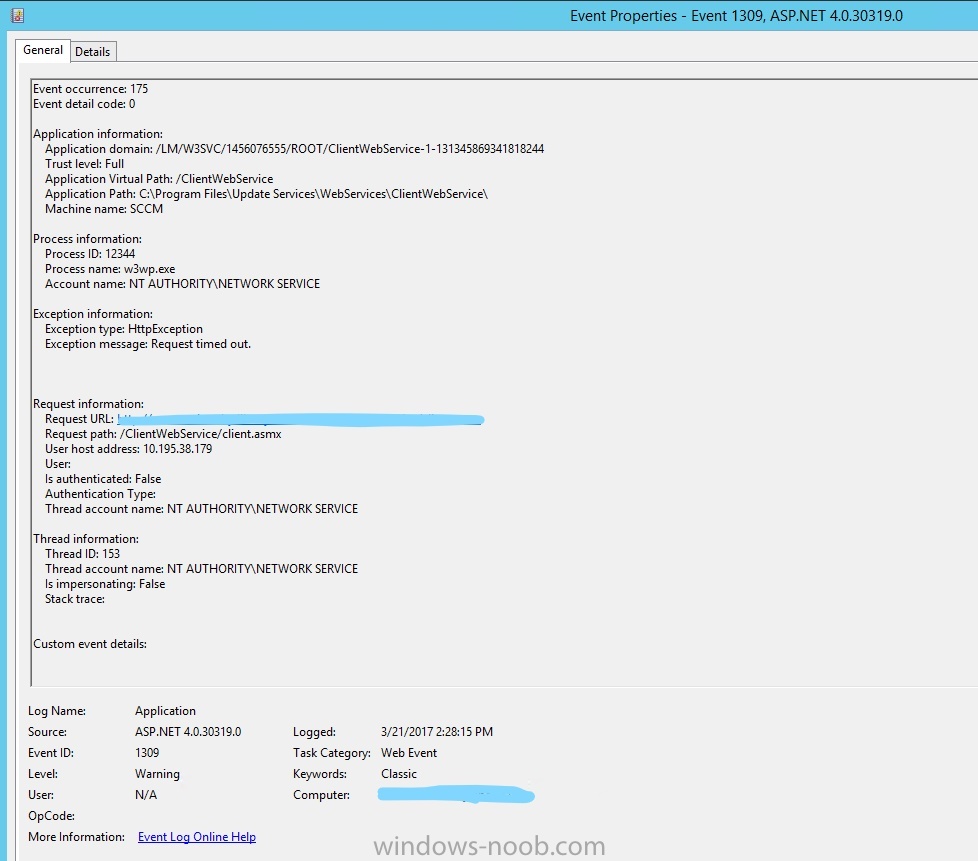Select the 'Event occurrence: 175' line
This screenshot has width=978, height=861.
click(90, 89)
